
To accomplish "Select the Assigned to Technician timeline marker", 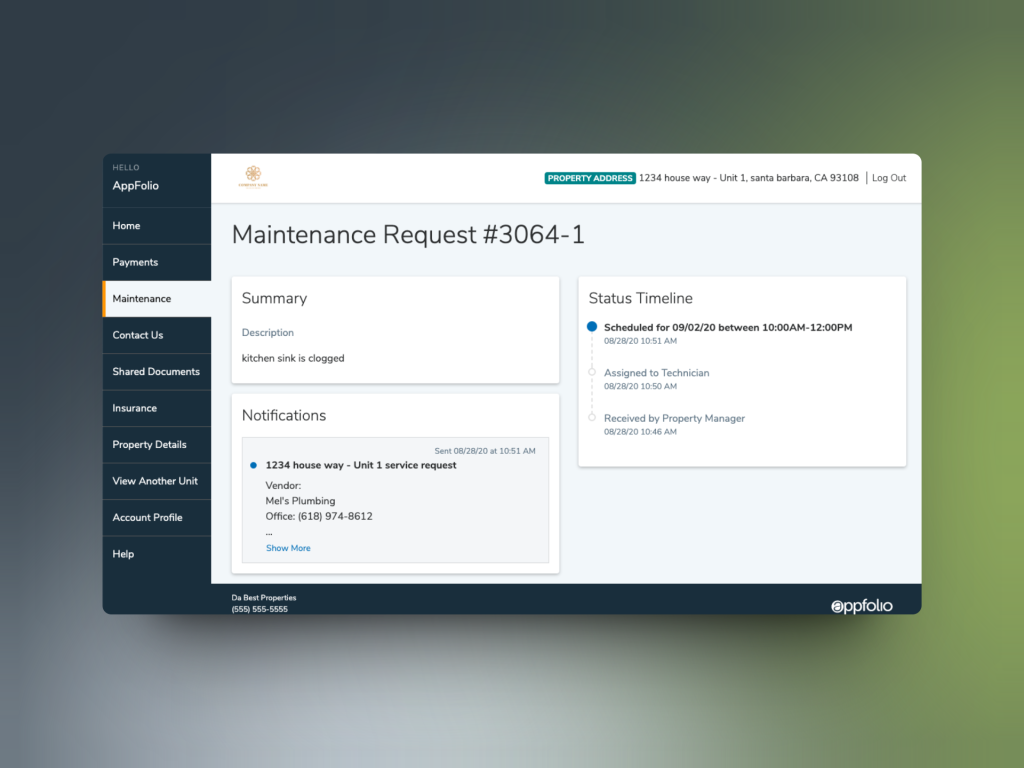I will click(x=592, y=372).
